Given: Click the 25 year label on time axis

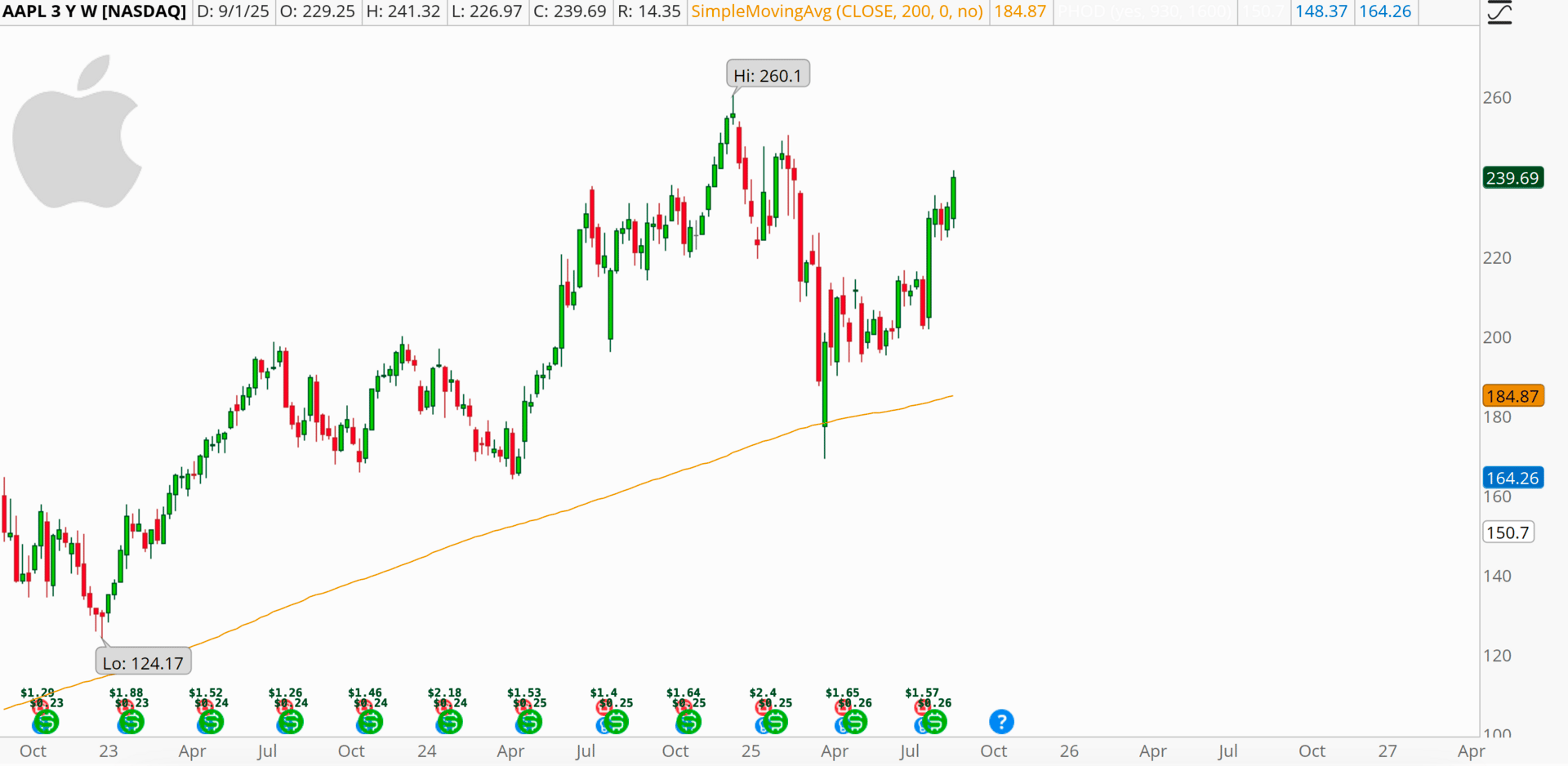Looking at the screenshot, I should point(751,751).
